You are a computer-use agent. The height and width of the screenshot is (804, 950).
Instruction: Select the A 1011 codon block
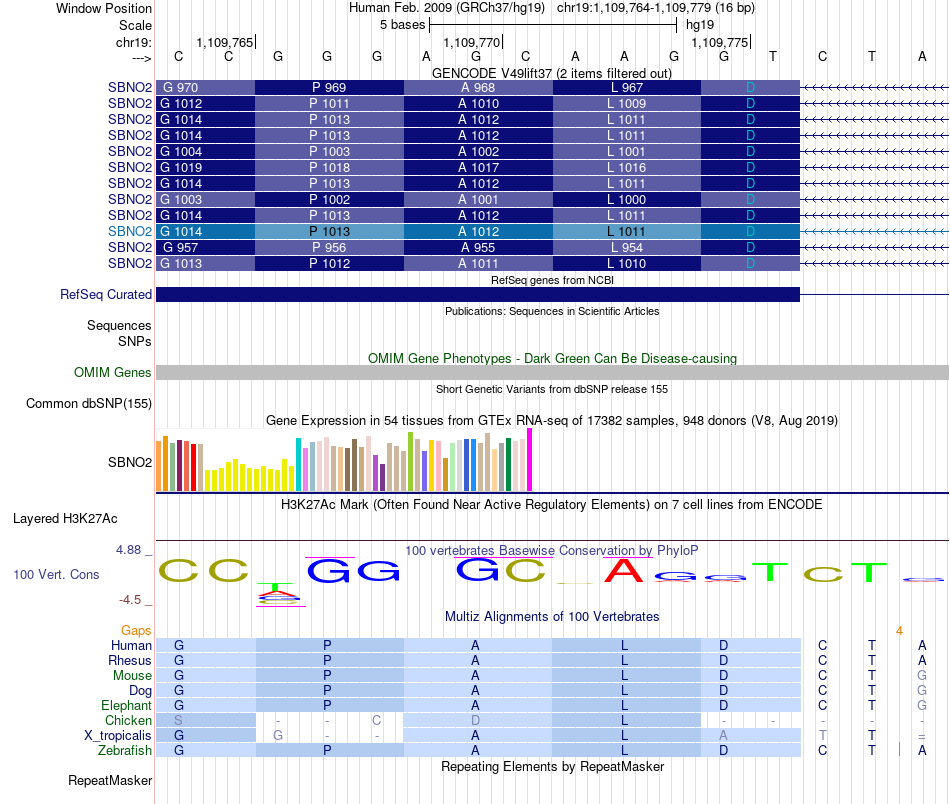click(478, 264)
